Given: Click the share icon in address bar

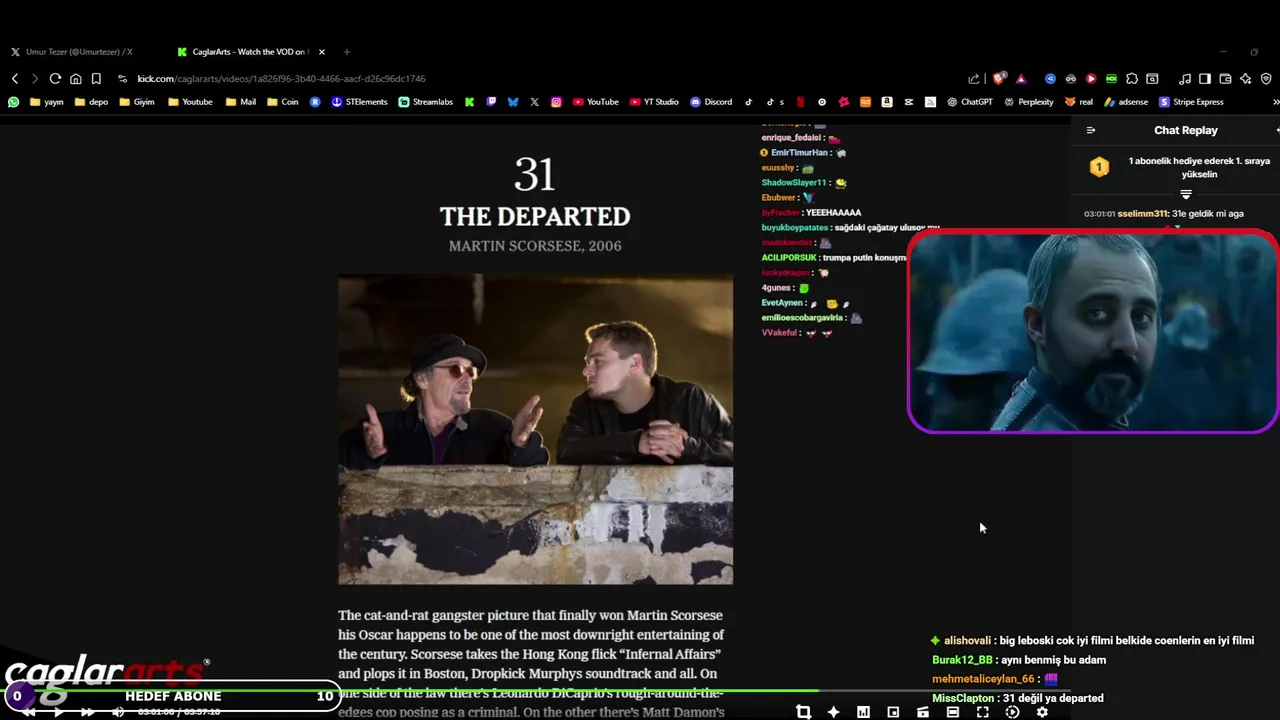Looking at the screenshot, I should coord(974,79).
